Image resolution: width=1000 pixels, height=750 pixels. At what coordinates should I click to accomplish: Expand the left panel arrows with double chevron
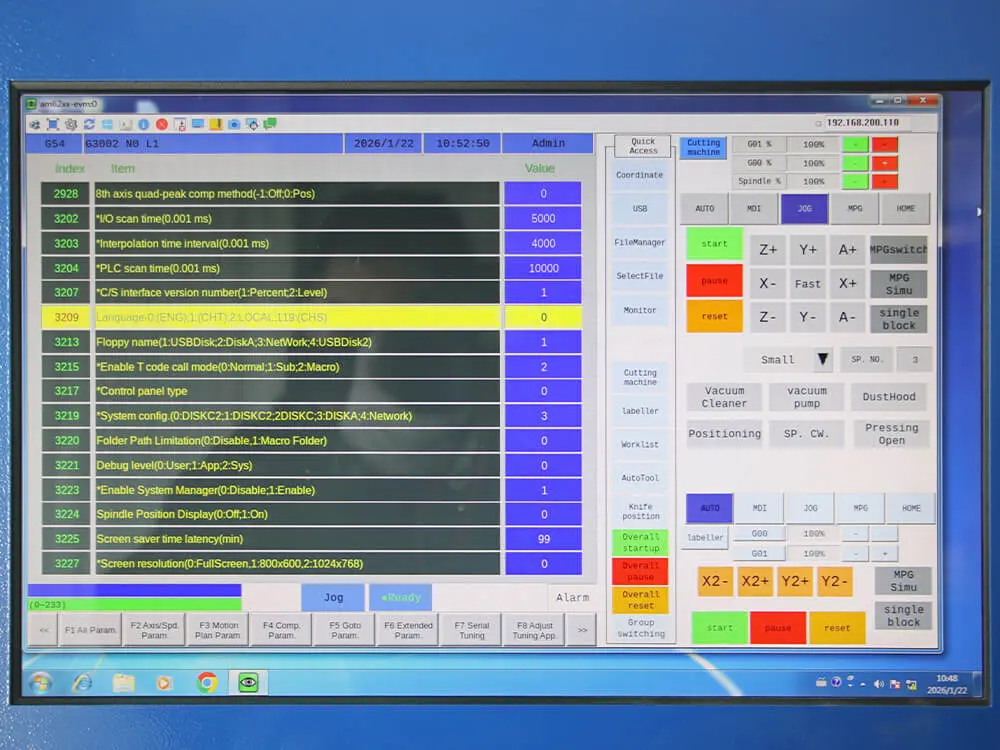tap(43, 630)
